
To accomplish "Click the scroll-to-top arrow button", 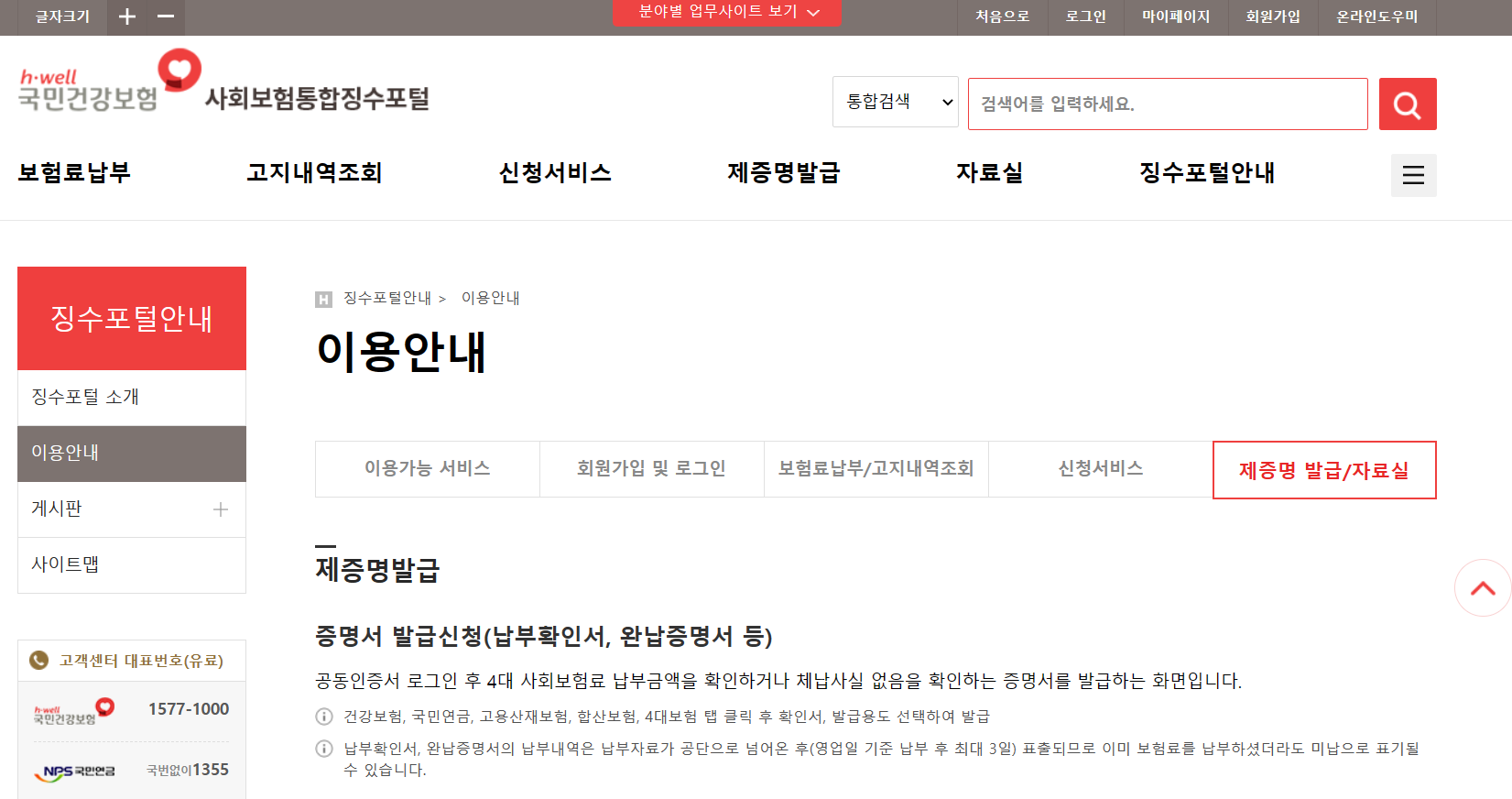I will [1483, 588].
